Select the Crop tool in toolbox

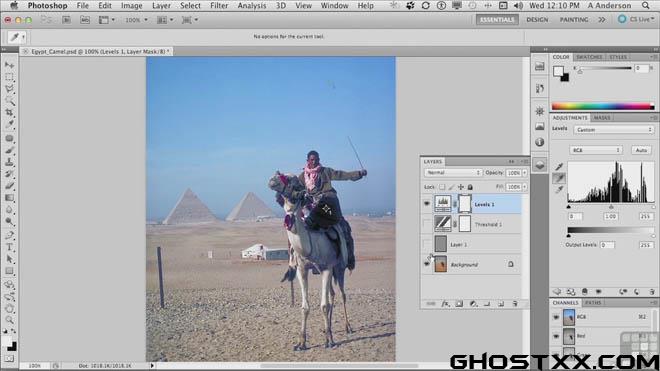pos(9,112)
